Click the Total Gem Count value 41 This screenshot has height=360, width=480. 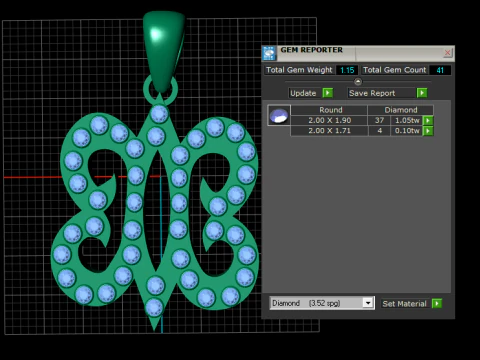440,70
